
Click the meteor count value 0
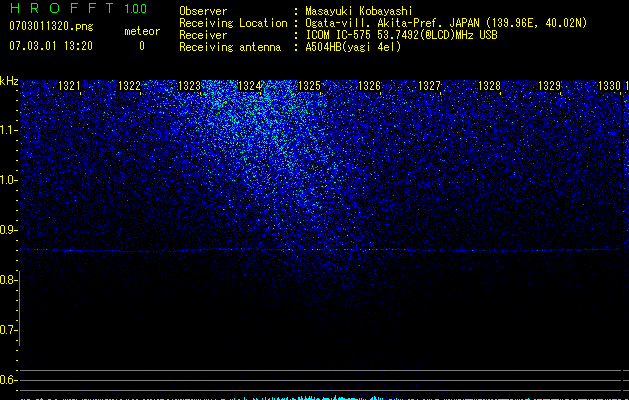[142, 46]
